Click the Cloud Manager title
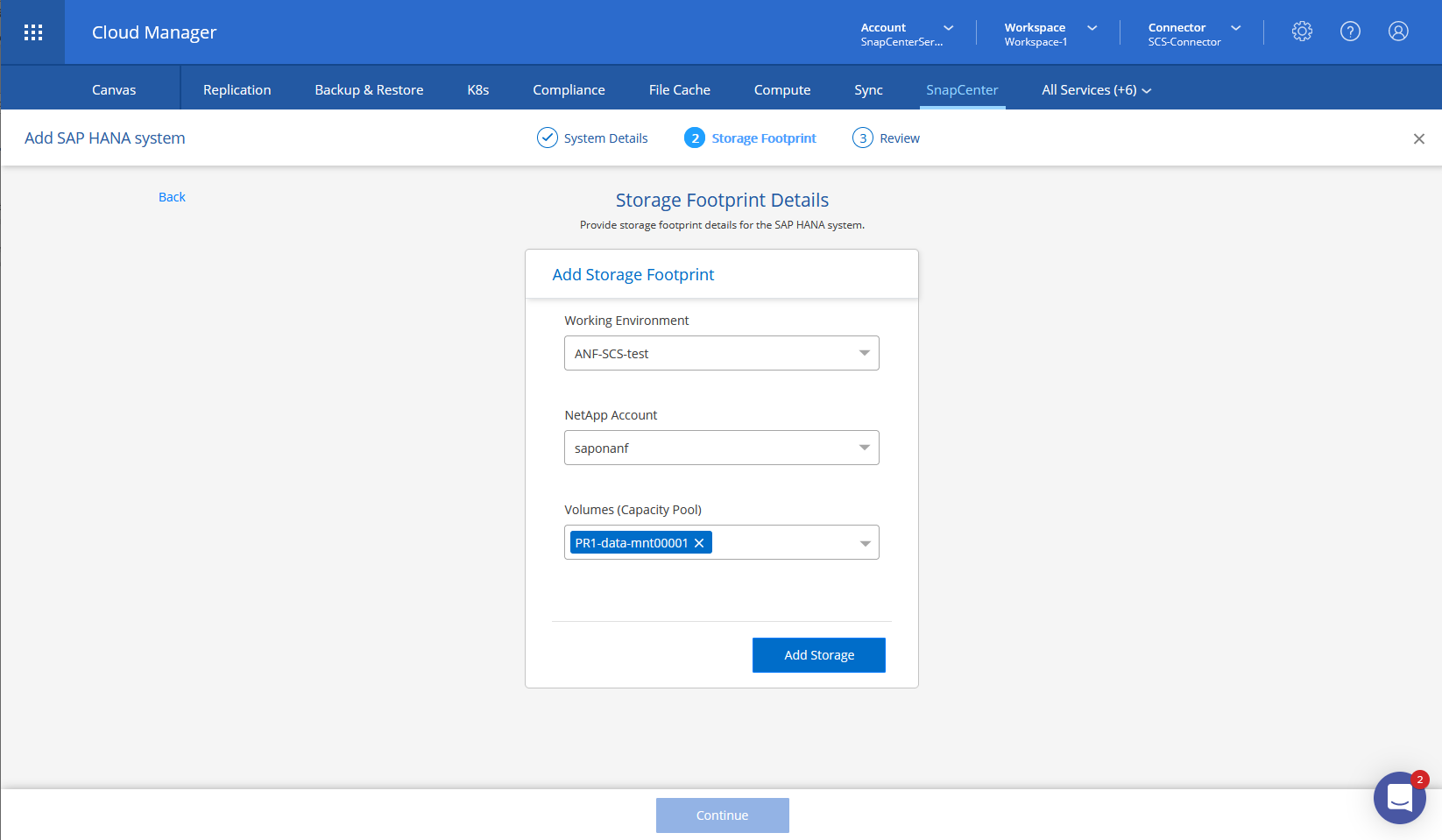1442x840 pixels. 154,32
